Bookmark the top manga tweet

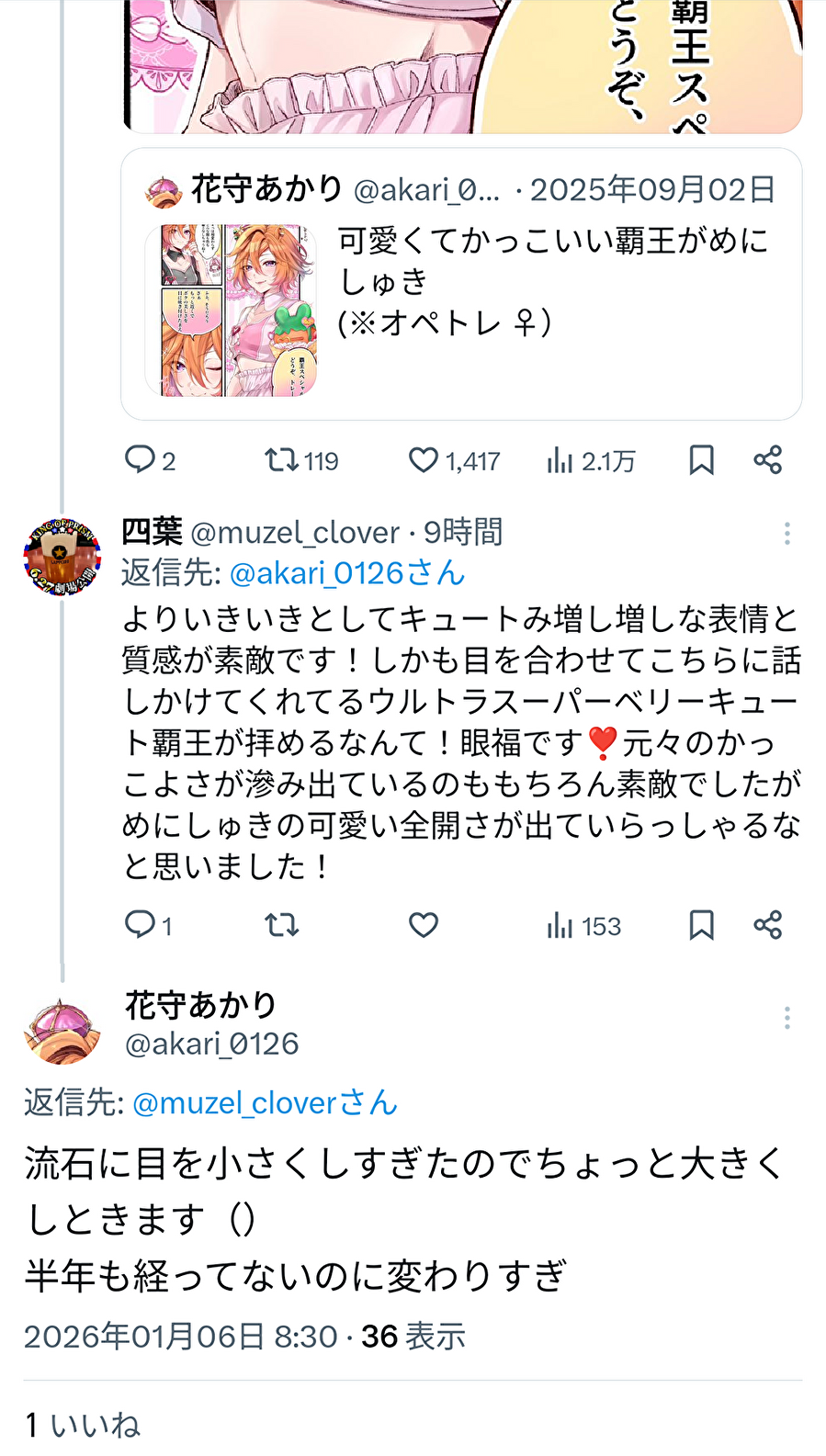(x=701, y=459)
